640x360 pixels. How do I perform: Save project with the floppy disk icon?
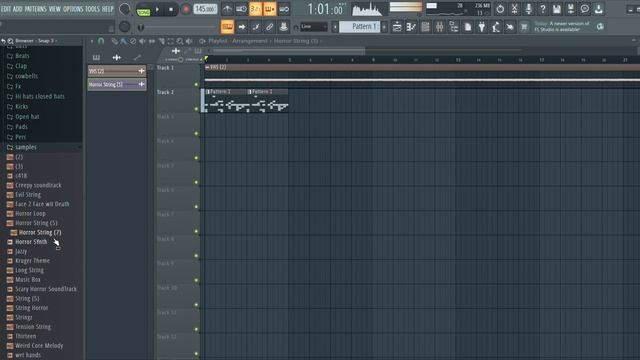click(557, 9)
